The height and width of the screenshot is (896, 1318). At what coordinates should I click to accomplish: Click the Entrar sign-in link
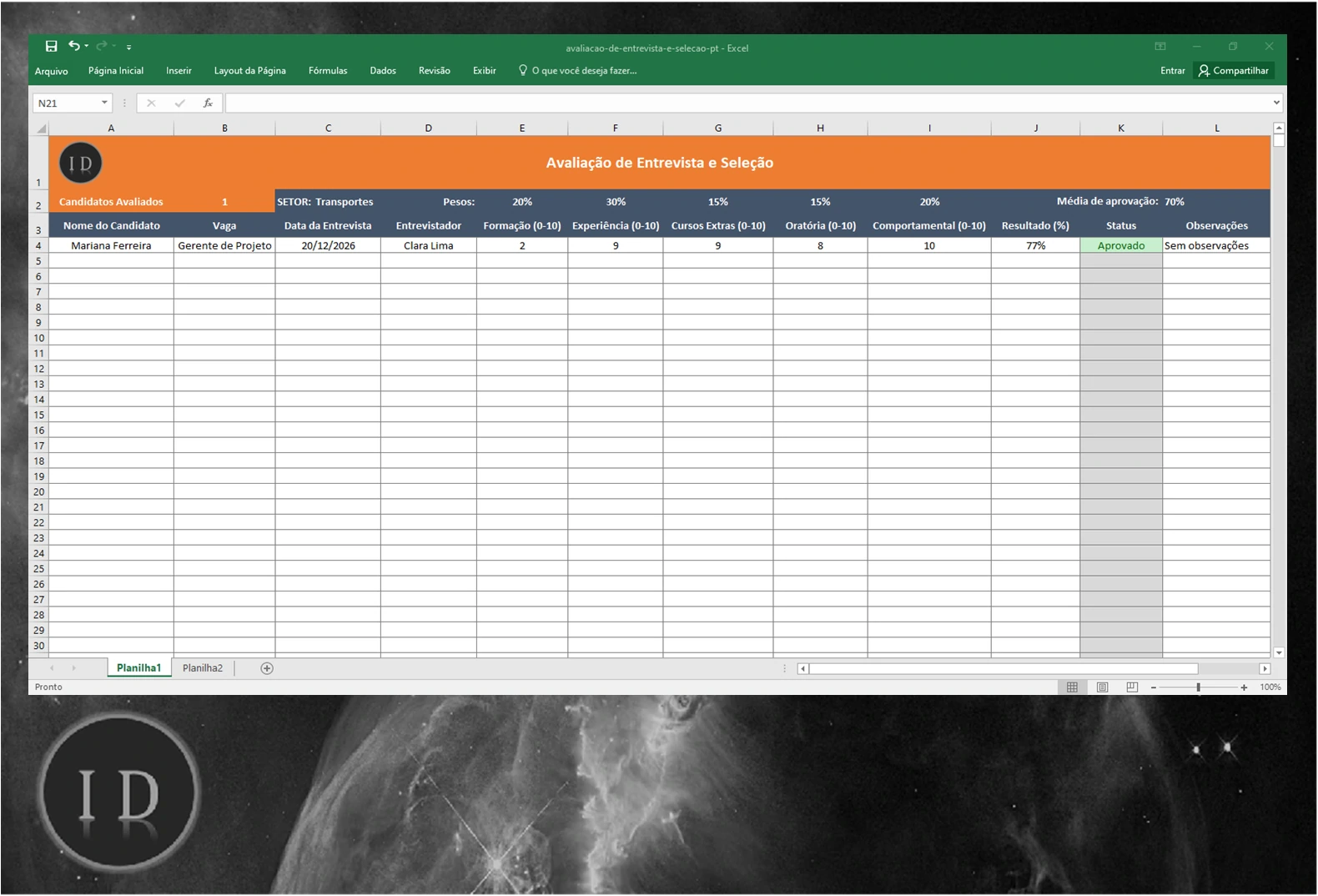coord(1173,71)
